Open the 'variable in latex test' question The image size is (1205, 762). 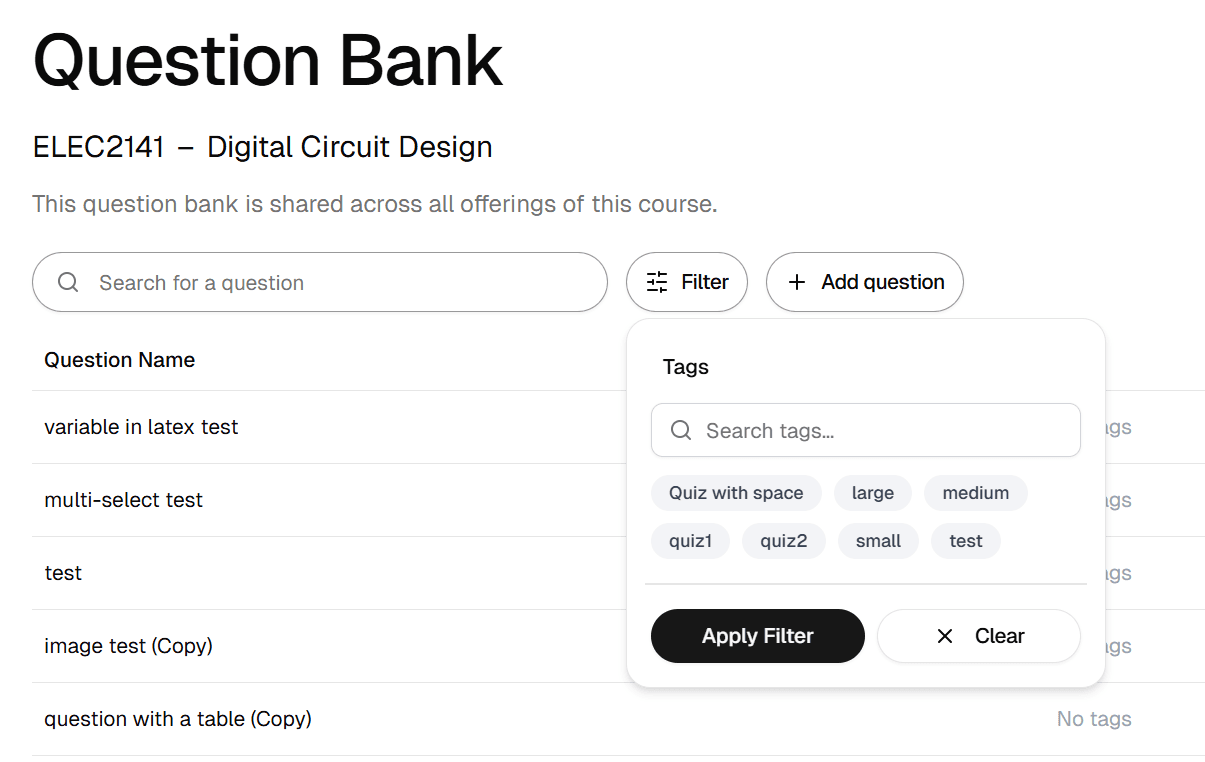(x=141, y=426)
